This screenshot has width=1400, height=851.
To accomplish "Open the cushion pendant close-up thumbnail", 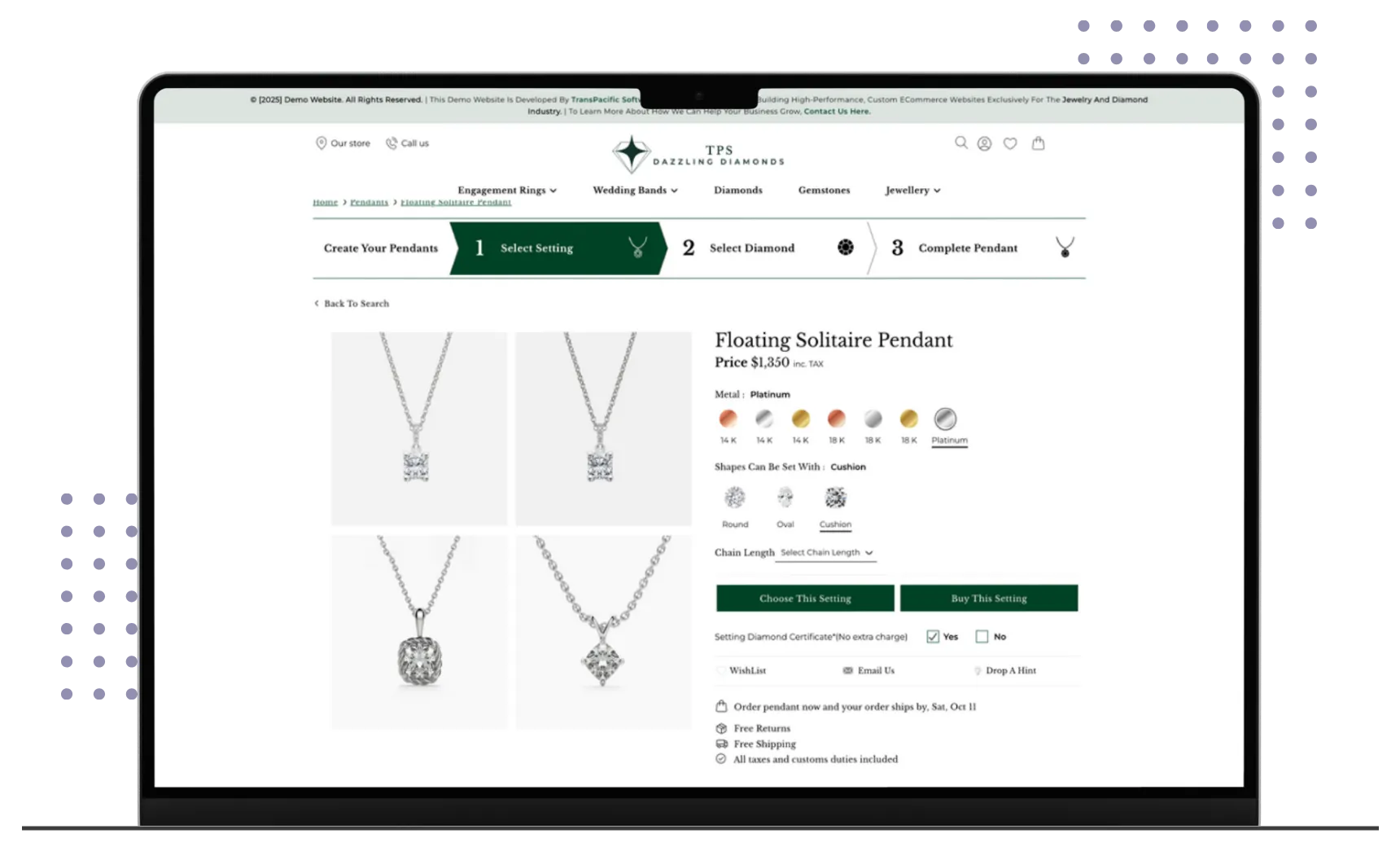I will pos(419,632).
